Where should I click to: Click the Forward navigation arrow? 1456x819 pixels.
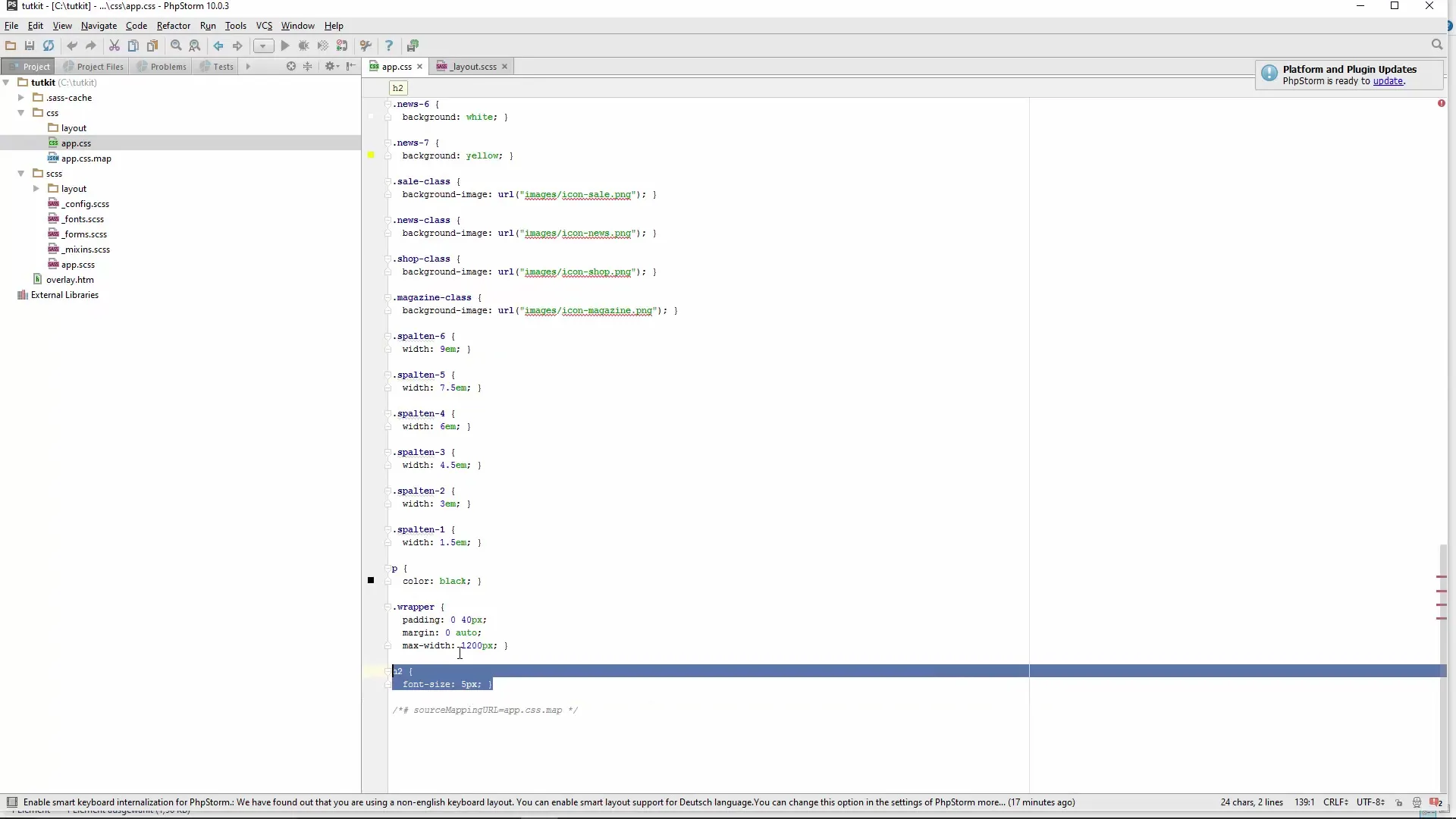pos(237,45)
